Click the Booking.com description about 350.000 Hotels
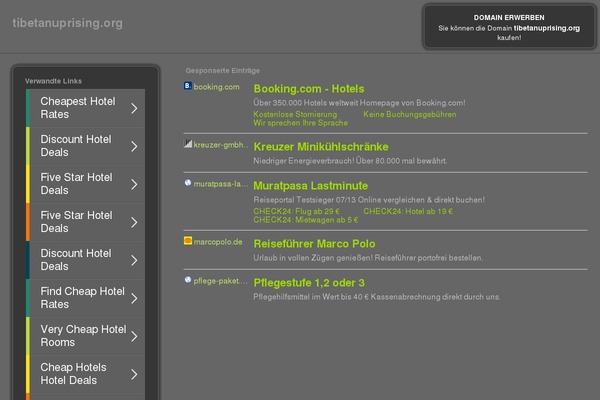 point(359,103)
